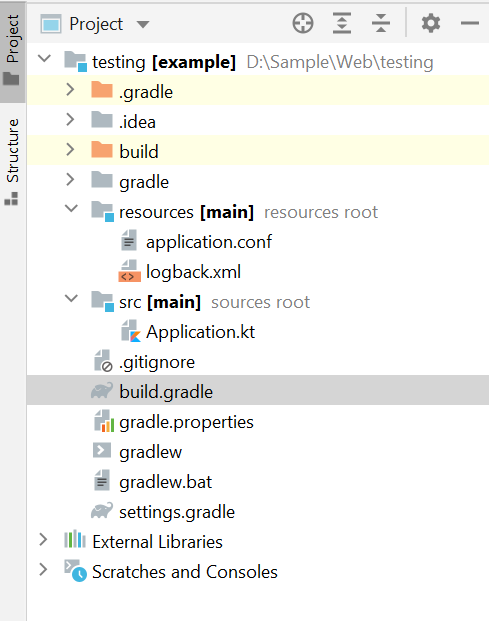Click the orange .gradle folder icon
This screenshot has width=489, height=621.
[x=102, y=90]
